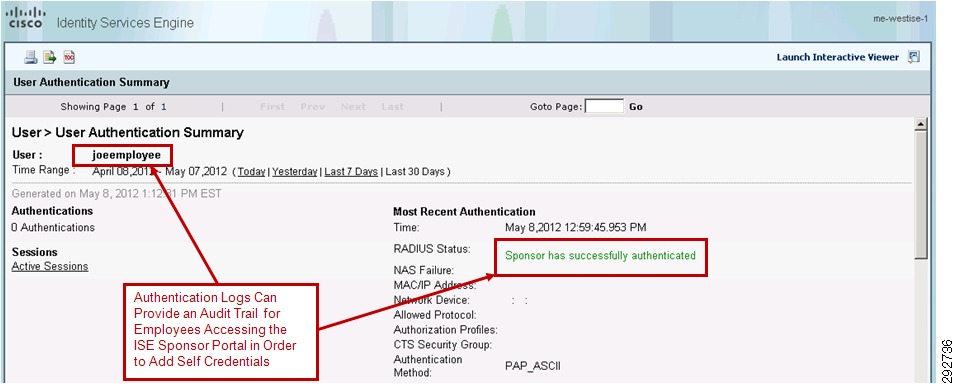Click the Sponsor has successfully authenticated status
This screenshot has height=384, width=953.
click(x=600, y=256)
